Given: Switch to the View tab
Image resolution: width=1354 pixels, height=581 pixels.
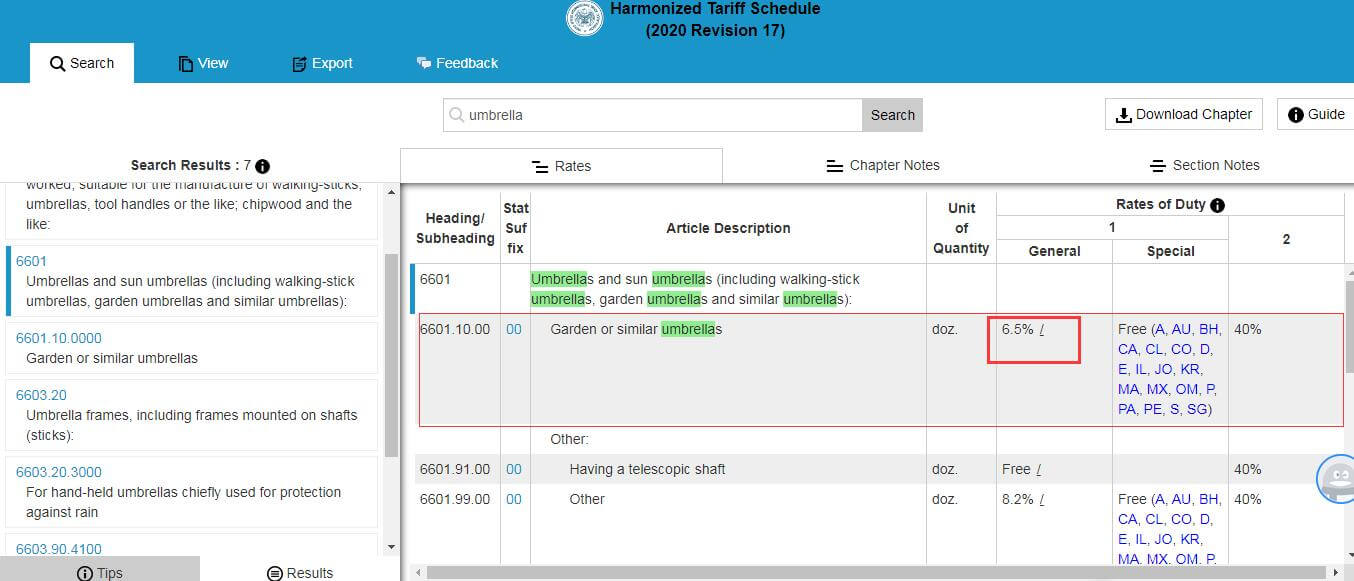Looking at the screenshot, I should [x=203, y=63].
